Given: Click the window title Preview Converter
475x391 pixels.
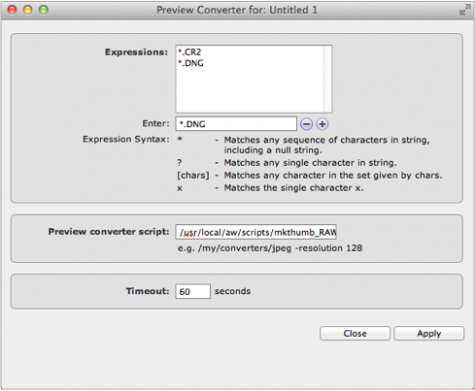Looking at the screenshot, I should click(x=237, y=10).
